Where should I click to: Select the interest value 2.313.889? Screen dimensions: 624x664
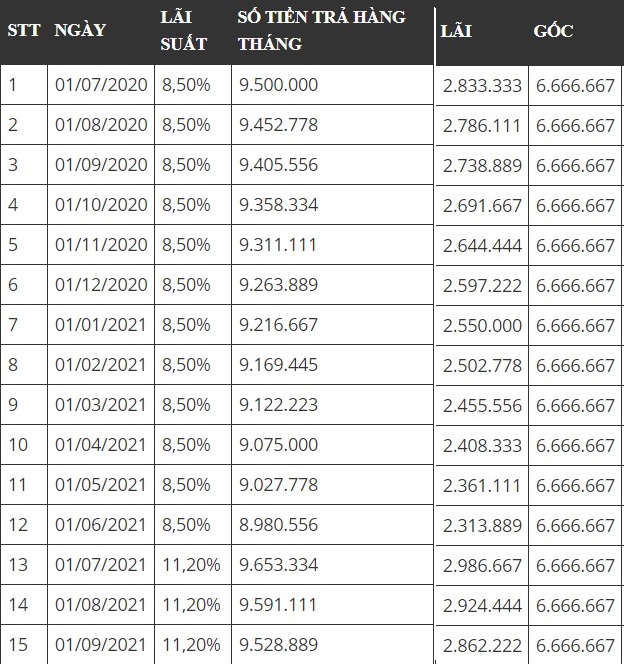[482, 526]
